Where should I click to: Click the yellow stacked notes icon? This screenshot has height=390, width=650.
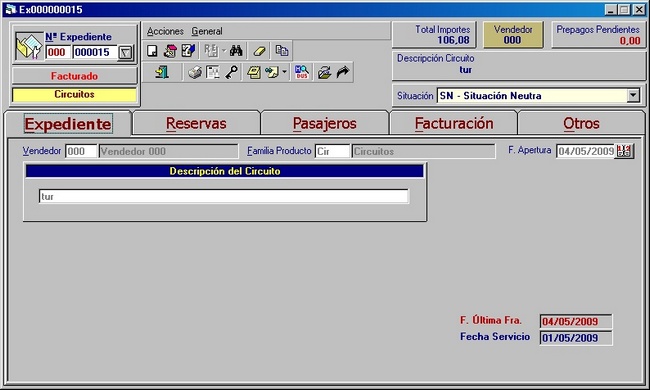(x=254, y=73)
